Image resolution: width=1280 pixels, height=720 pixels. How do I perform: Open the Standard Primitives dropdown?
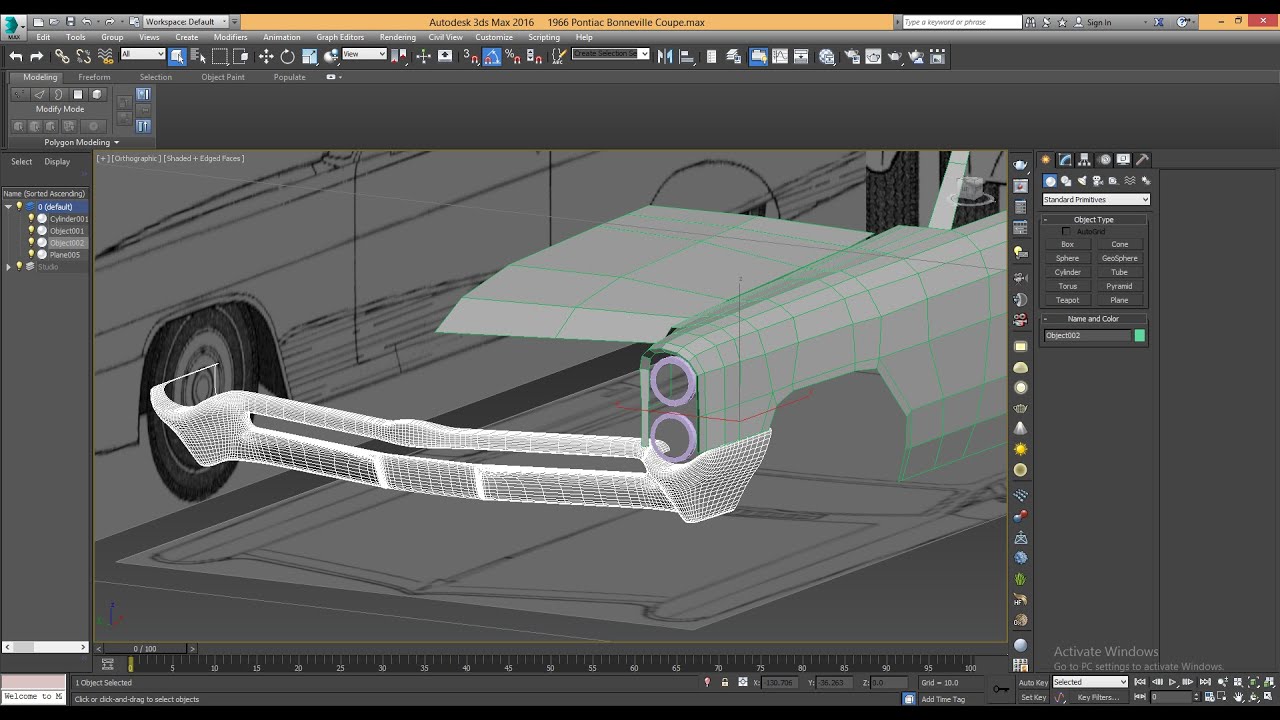(1096, 199)
